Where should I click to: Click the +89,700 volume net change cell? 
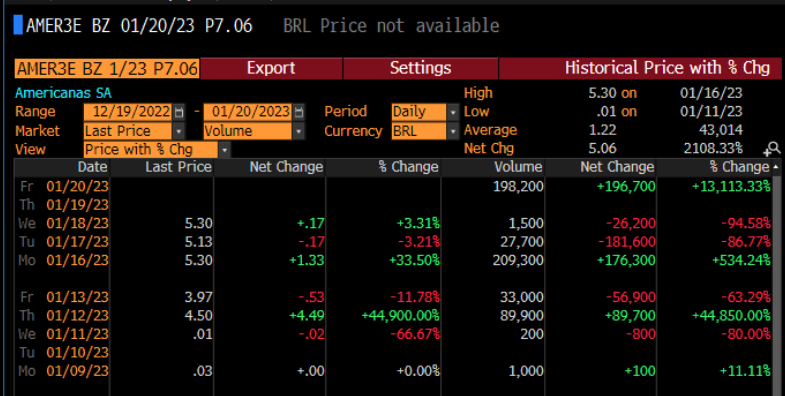(x=630, y=316)
